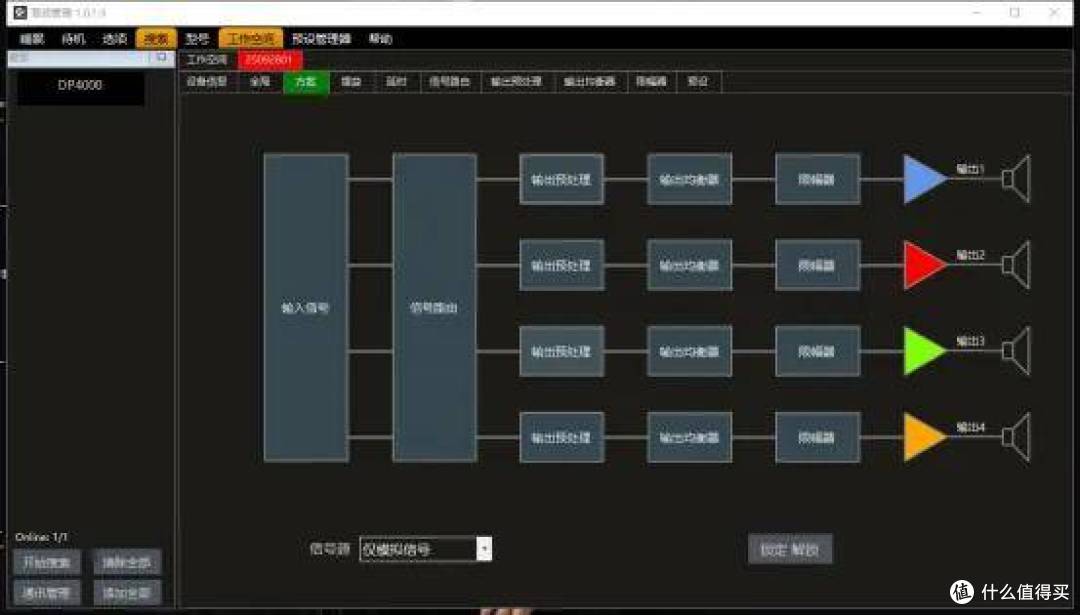Open 限幅器 limiter block in output 4 row
This screenshot has height=615, width=1080.
pyautogui.click(x=818, y=437)
